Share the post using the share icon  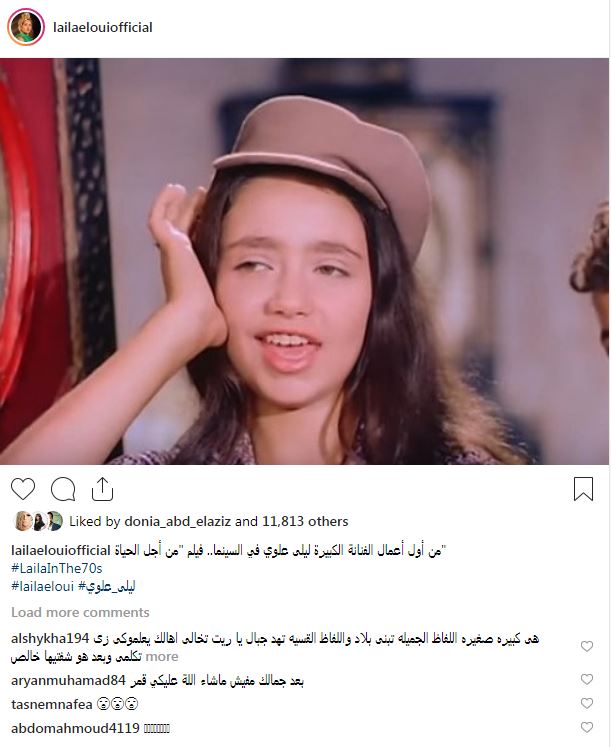coord(102,489)
